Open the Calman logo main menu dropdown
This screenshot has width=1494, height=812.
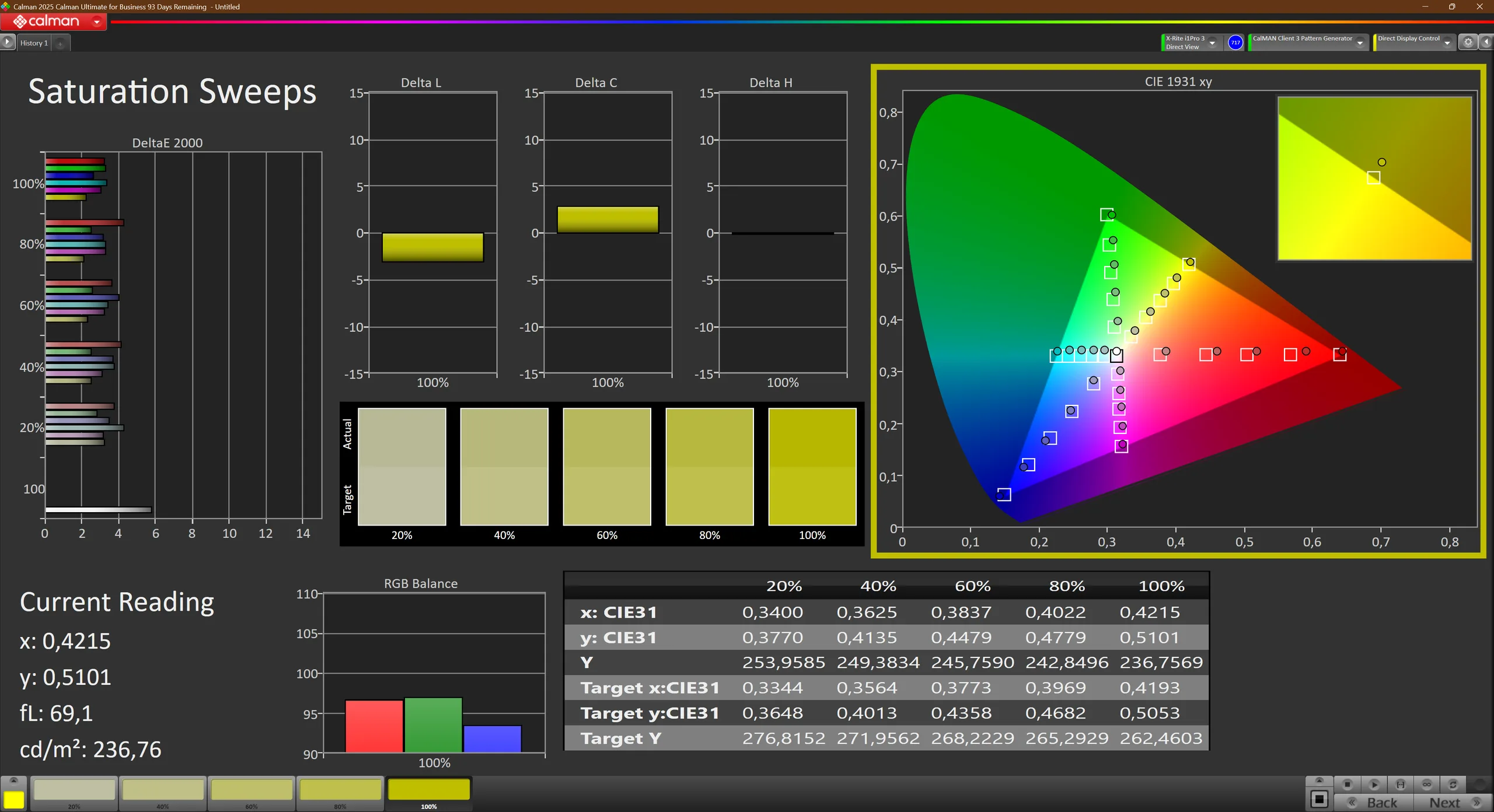[97, 22]
